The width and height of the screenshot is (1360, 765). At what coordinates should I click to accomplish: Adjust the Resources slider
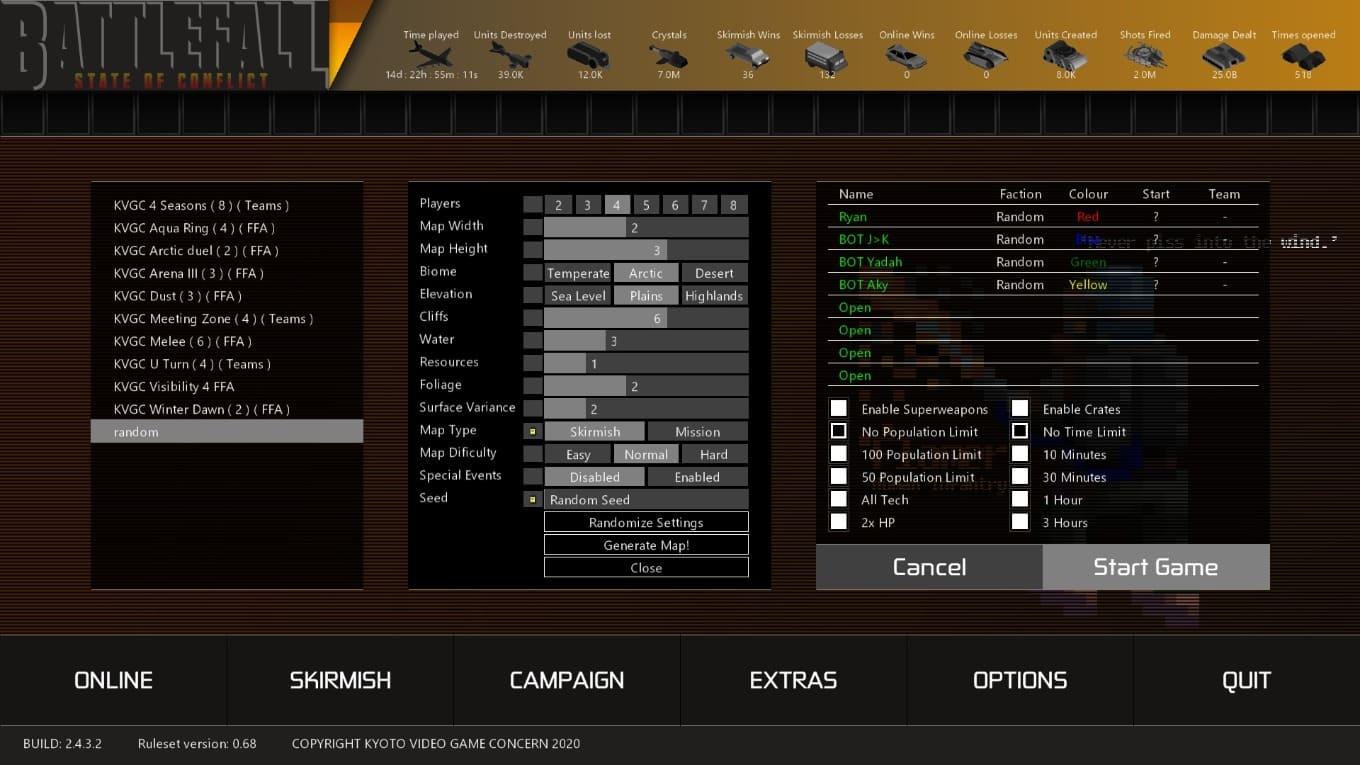pyautogui.click(x=646, y=363)
